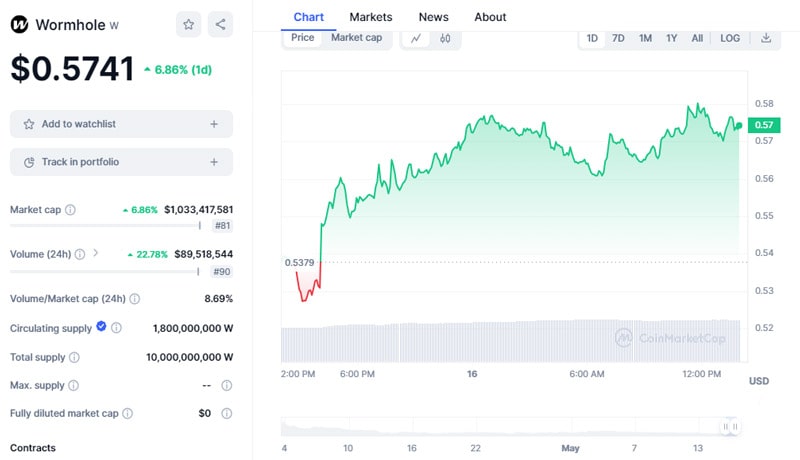The height and width of the screenshot is (460, 800).
Task: Open info icon beside Max. supply label
Action: click(73, 386)
